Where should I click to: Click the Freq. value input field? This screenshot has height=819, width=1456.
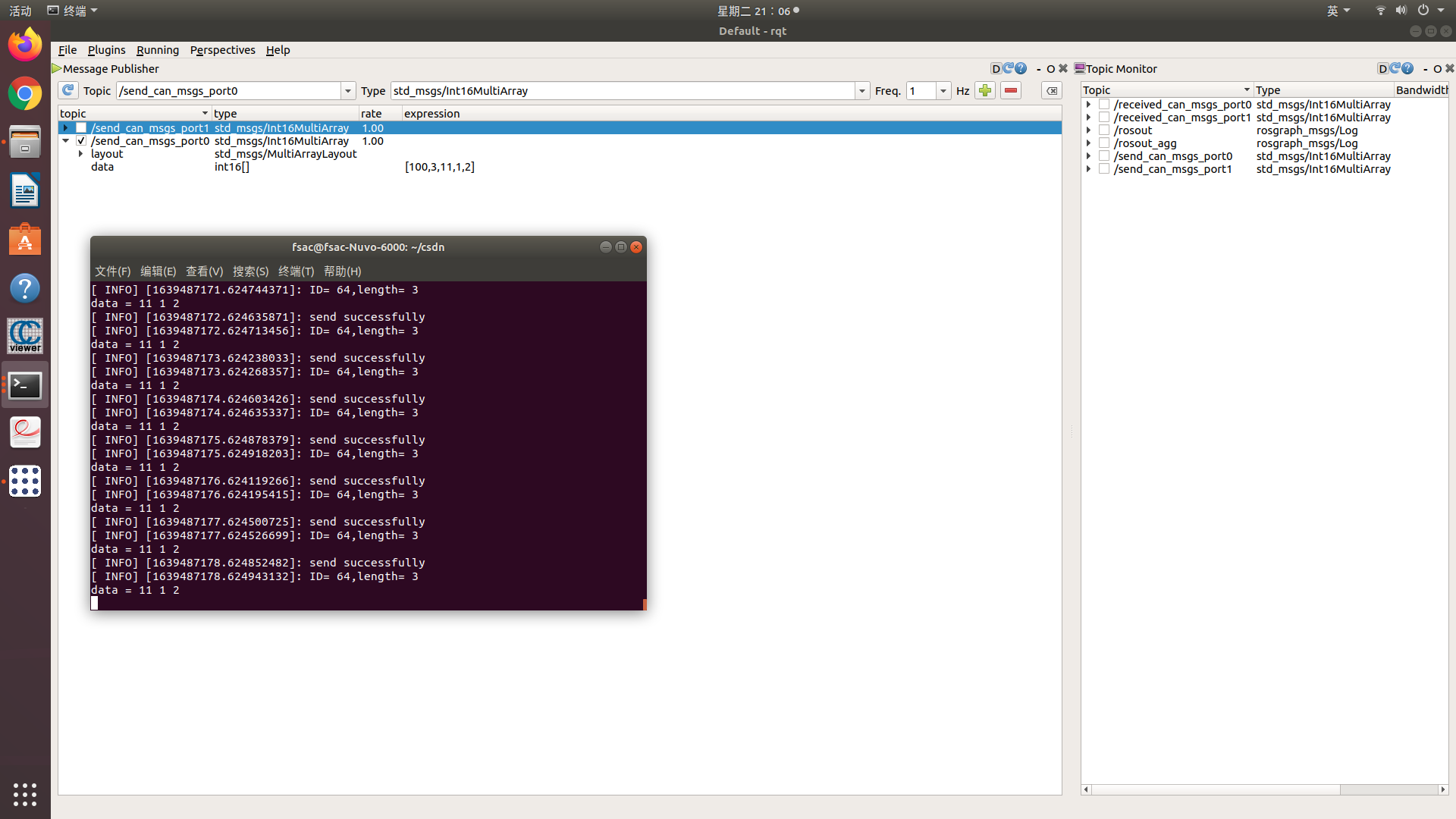pyautogui.click(x=921, y=91)
